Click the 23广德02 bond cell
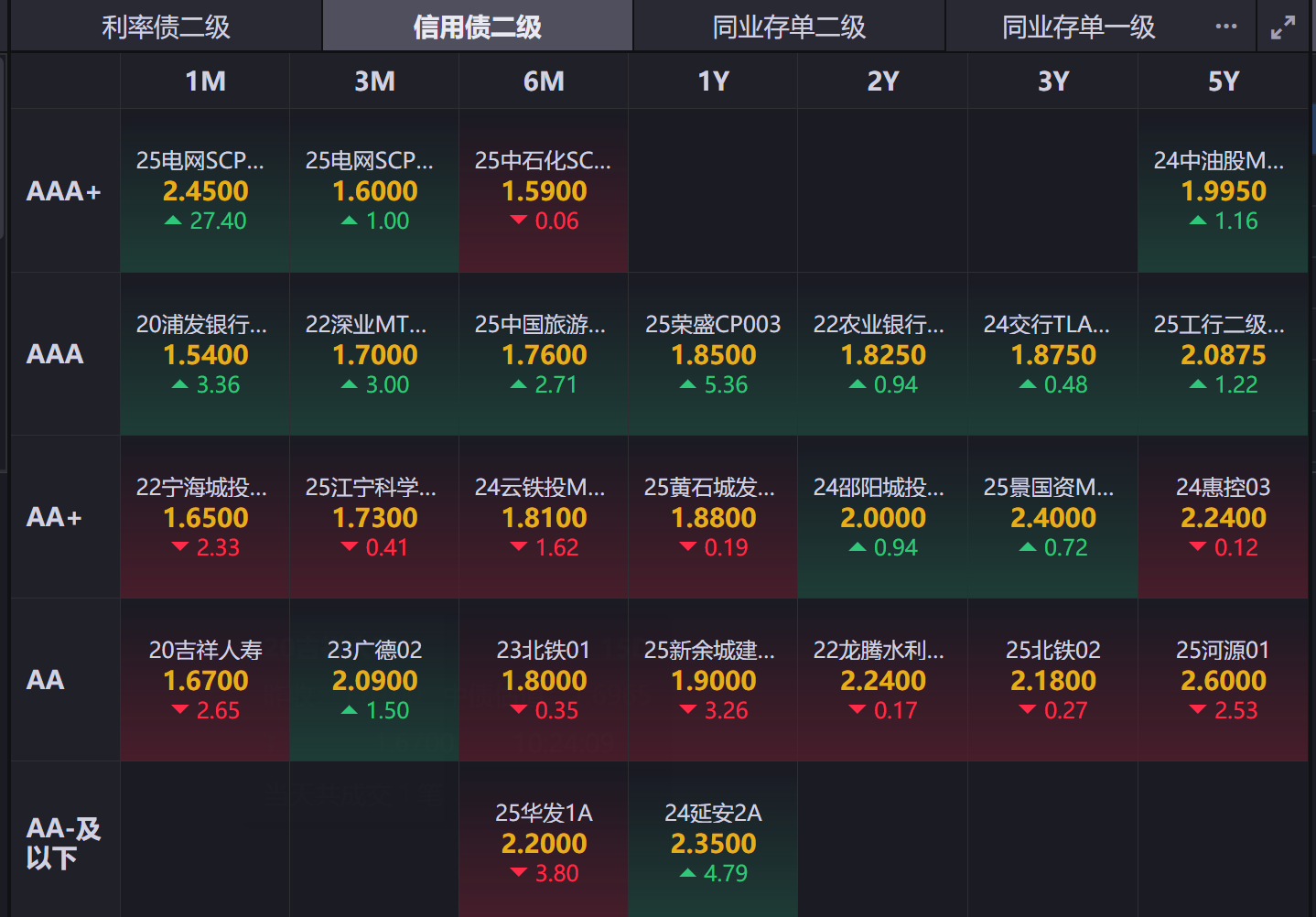The image size is (1316, 917). [374, 680]
